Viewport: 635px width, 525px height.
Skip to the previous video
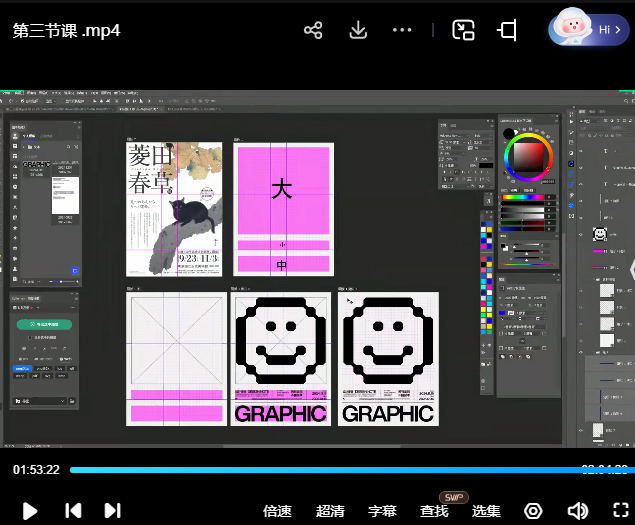73,510
